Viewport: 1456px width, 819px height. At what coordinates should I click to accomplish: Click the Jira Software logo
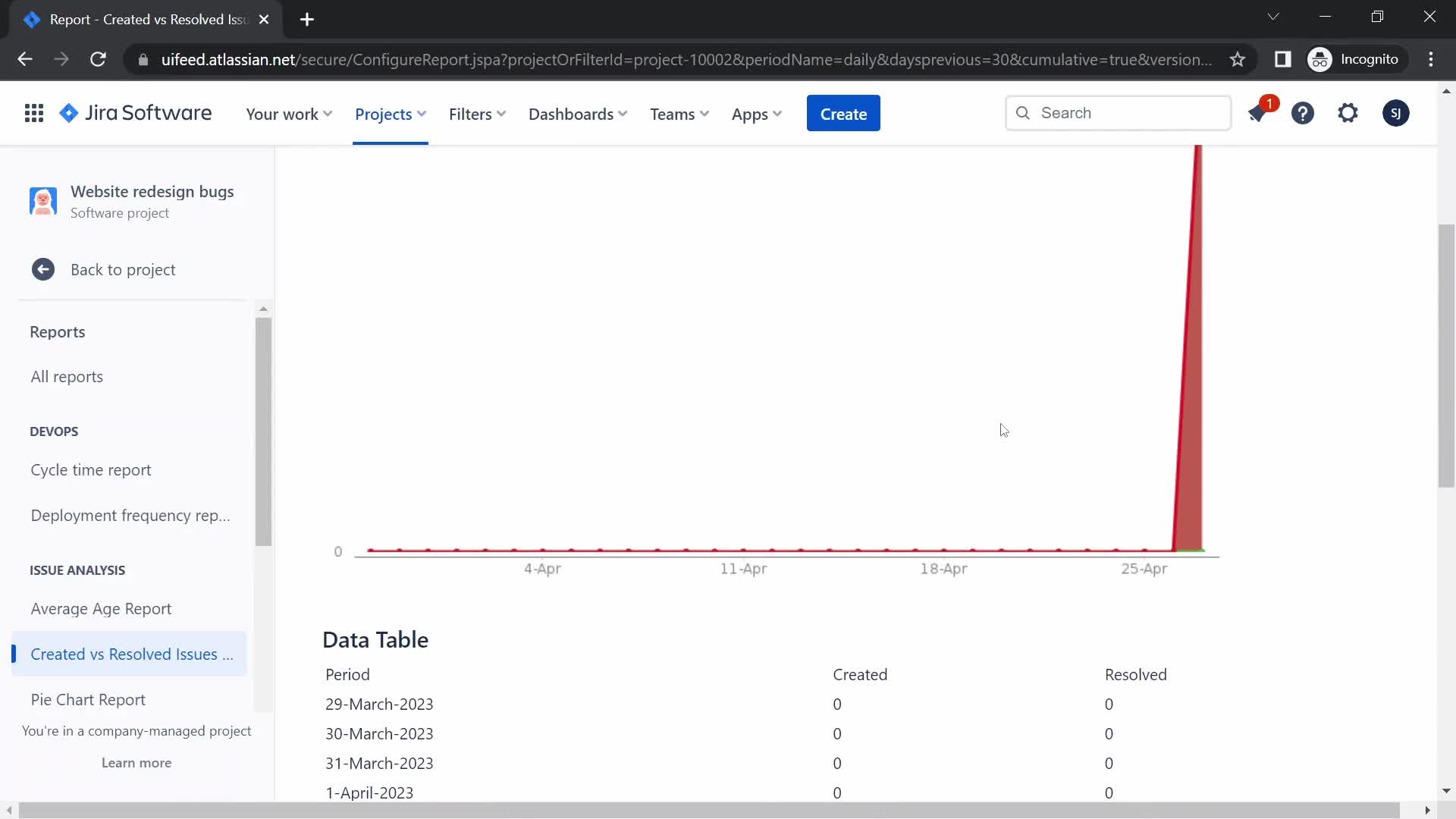click(136, 113)
